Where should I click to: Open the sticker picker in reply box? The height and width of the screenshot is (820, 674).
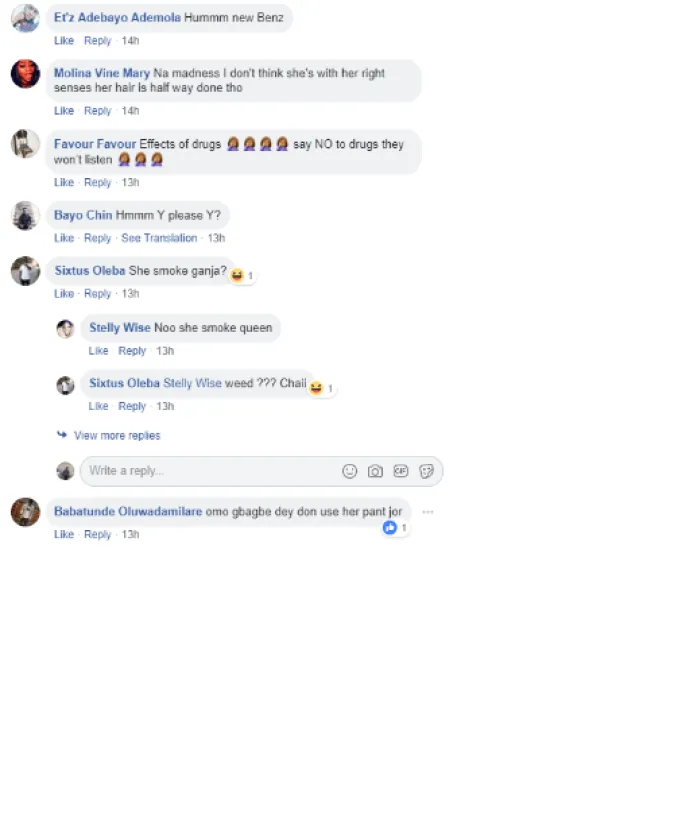pyautogui.click(x=426, y=471)
